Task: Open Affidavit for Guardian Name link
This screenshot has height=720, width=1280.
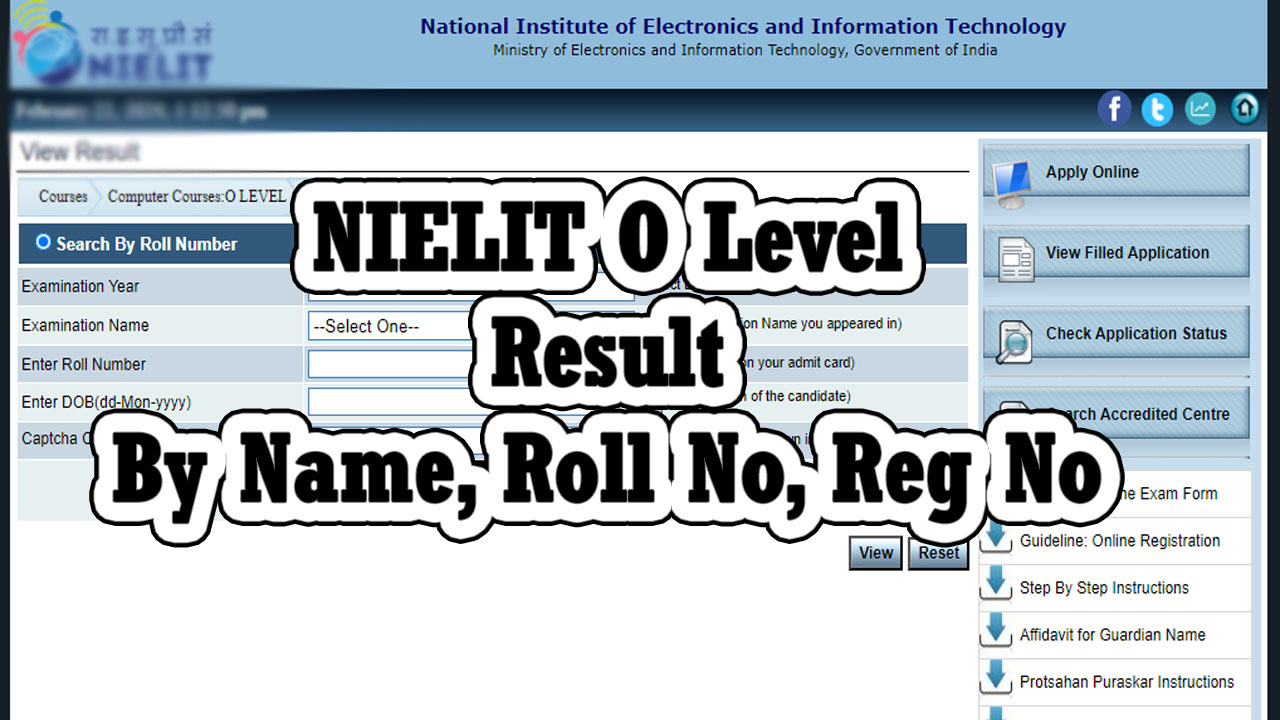Action: click(x=1112, y=635)
